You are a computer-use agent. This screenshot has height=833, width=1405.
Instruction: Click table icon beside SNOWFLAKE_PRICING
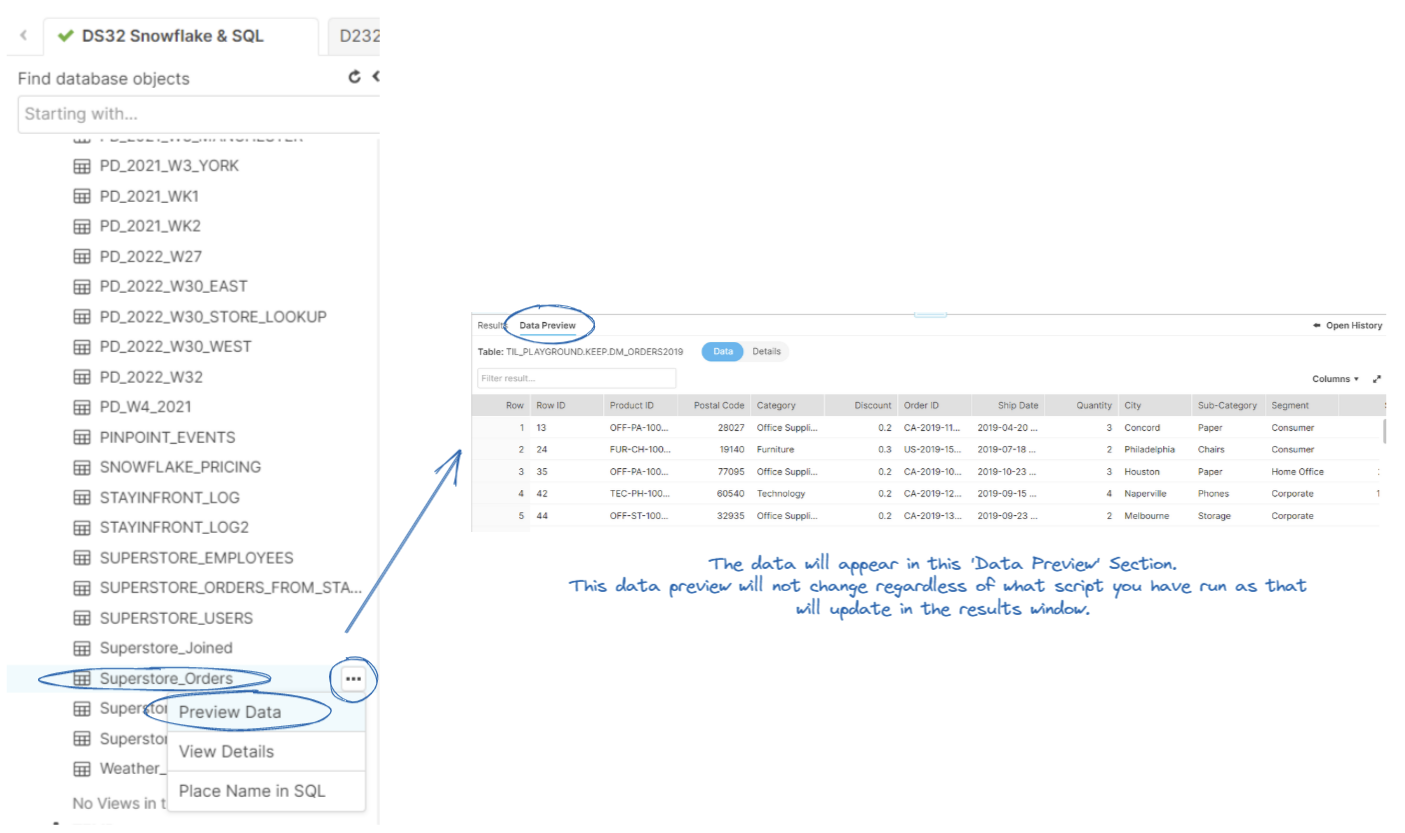(x=82, y=467)
